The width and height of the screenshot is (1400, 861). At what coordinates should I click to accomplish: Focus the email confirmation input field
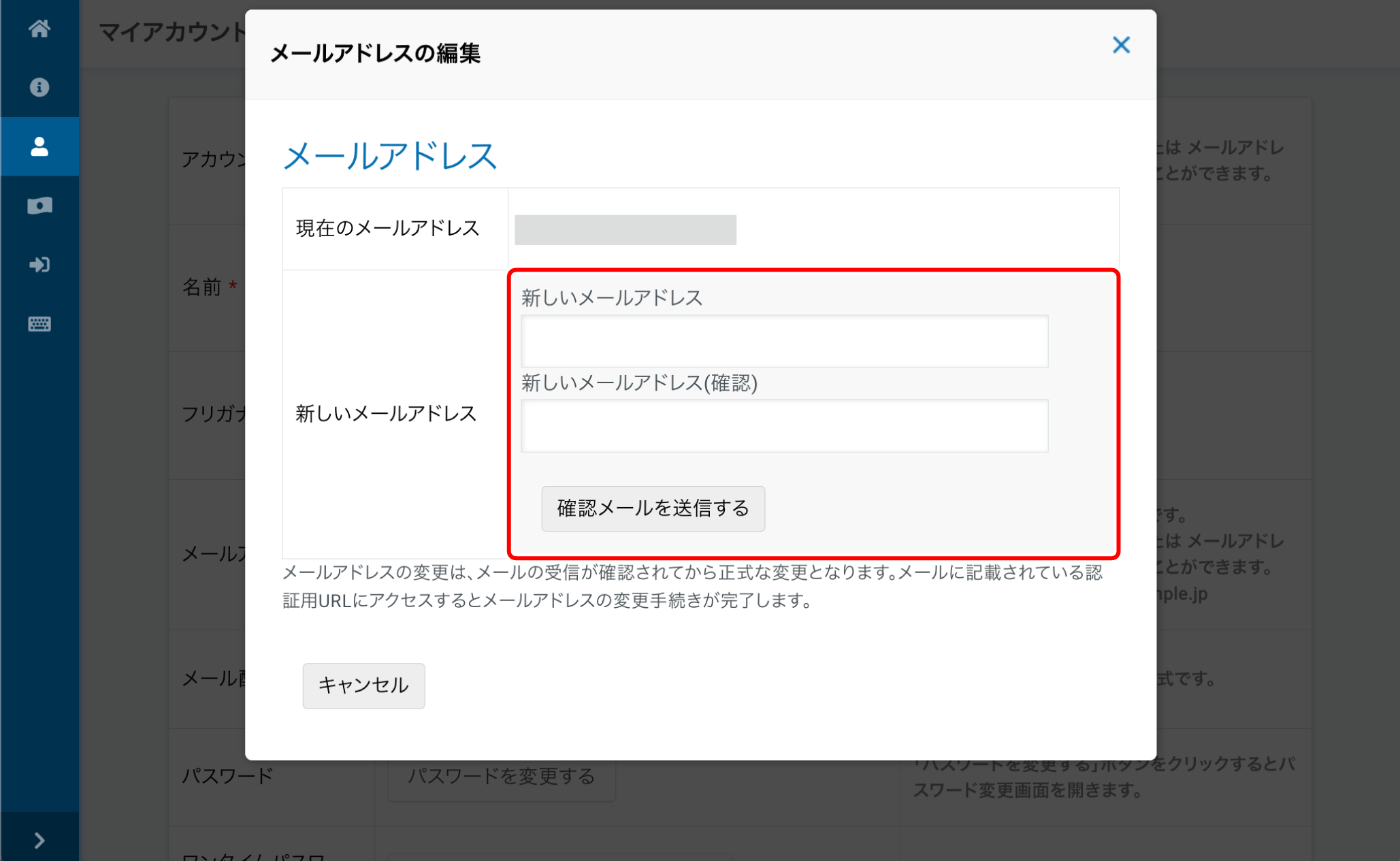(x=784, y=426)
